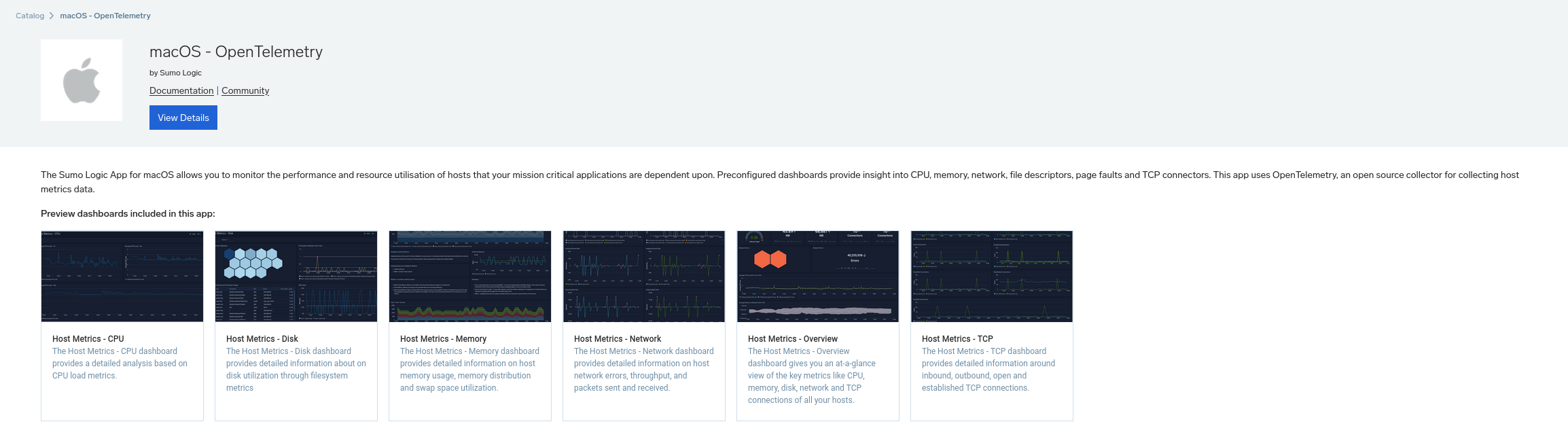Viewport: 1568px width, 441px height.
Task: Click the View Details button
Action: tap(183, 118)
